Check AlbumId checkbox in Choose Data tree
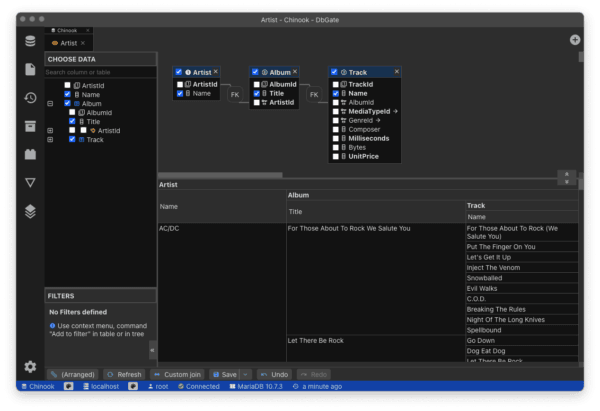 coord(72,112)
